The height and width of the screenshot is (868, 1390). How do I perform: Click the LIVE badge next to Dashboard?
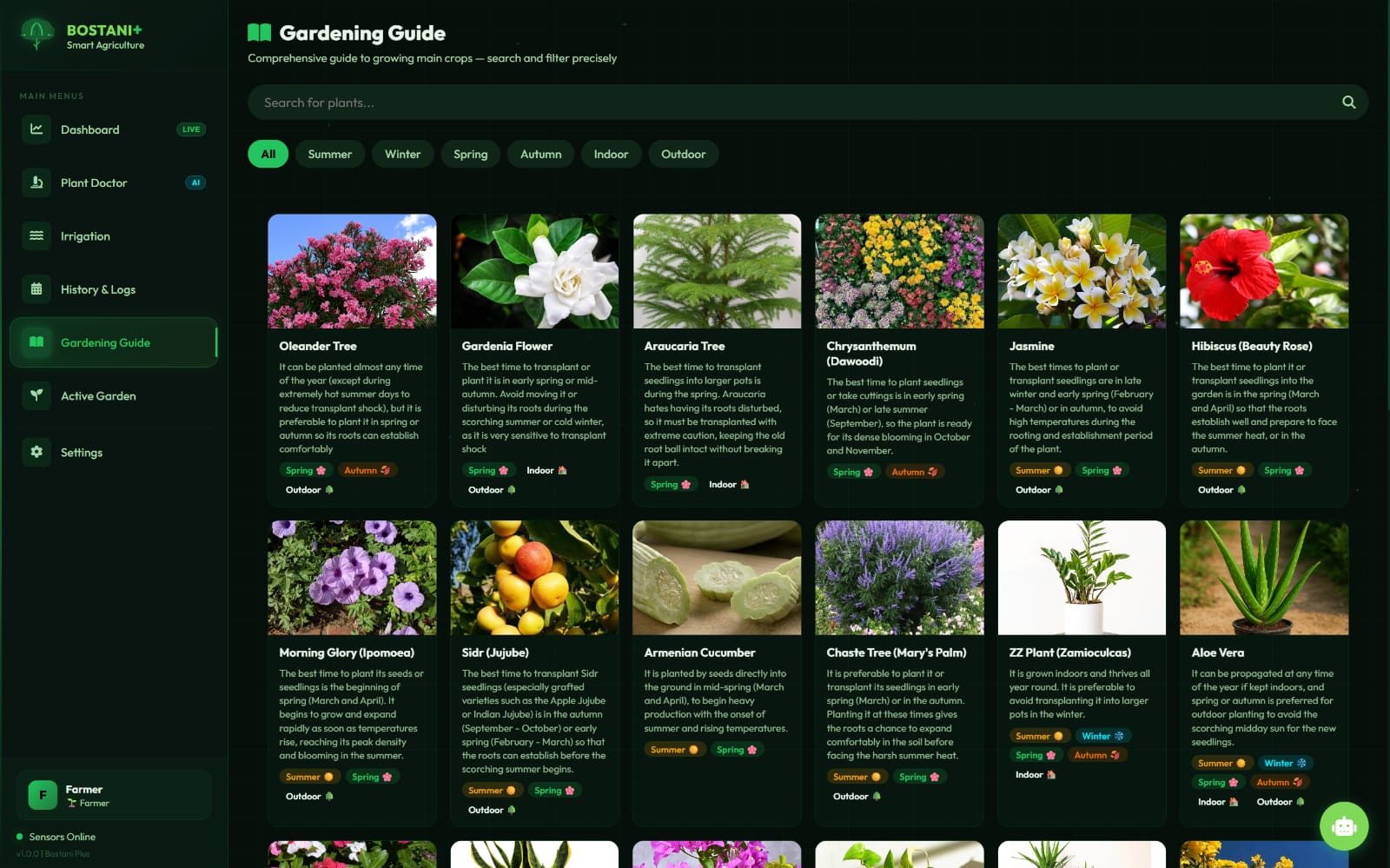point(191,129)
